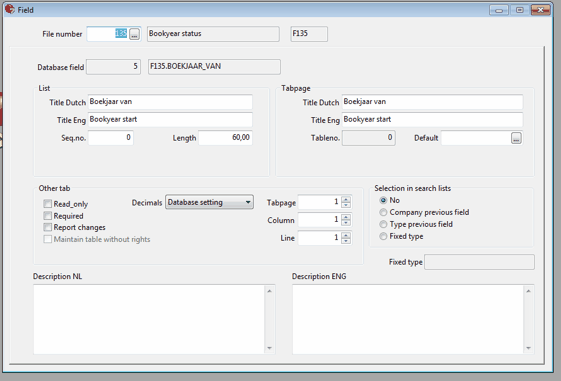Minimize the Field window
Screen dimensions: 561x381
tap(499, 10)
